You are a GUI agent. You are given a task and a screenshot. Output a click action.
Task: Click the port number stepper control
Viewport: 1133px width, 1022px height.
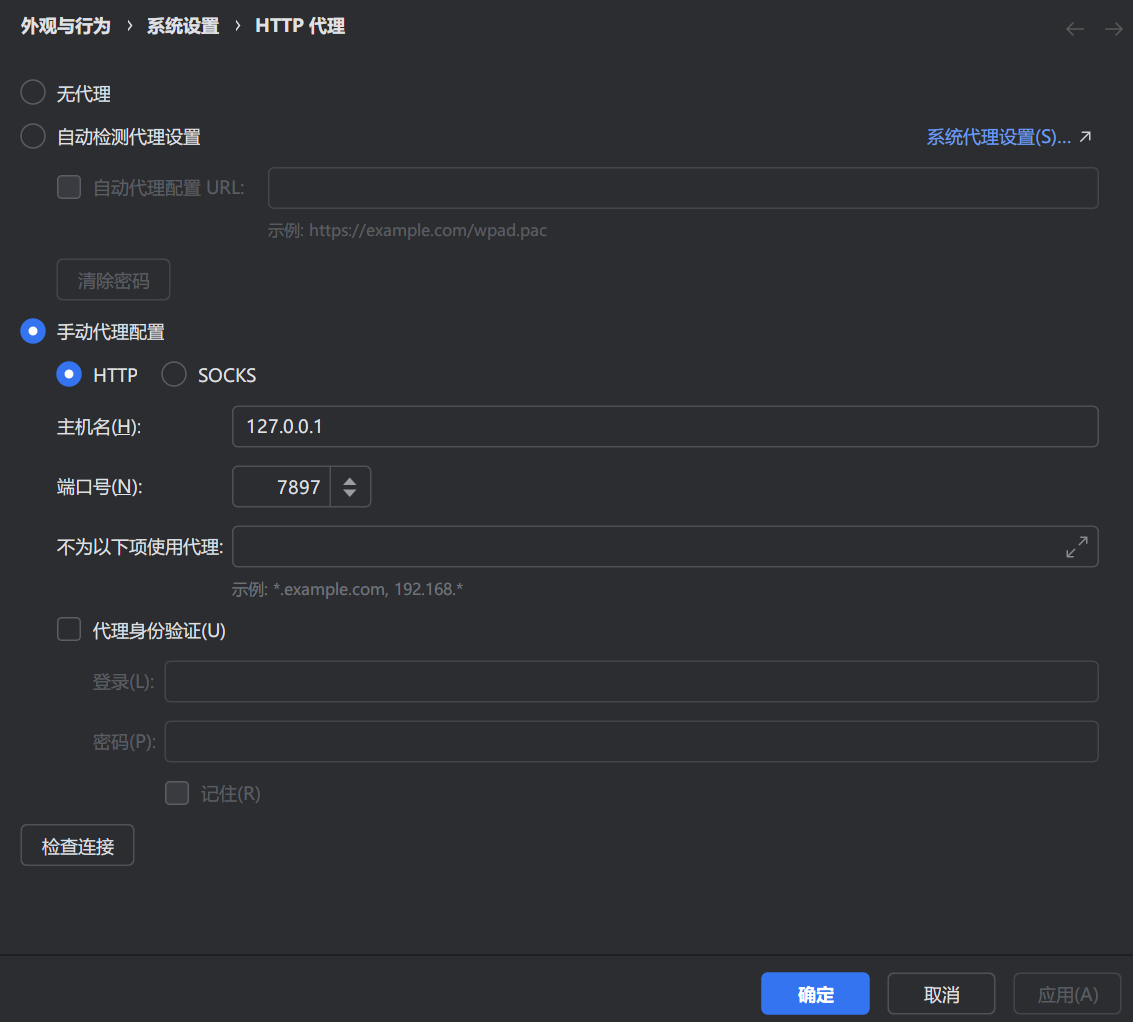(349, 486)
